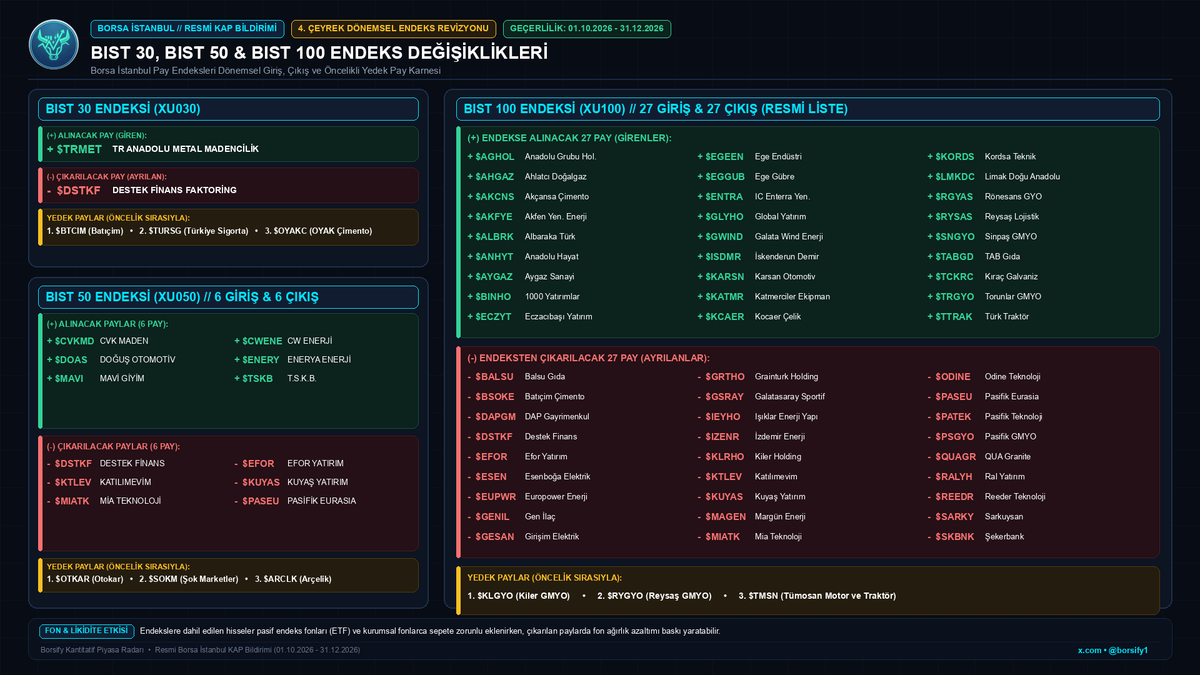Click $GESAN Girişim Elektrik removal entry
This screenshot has width=1200, height=675.
(x=524, y=537)
